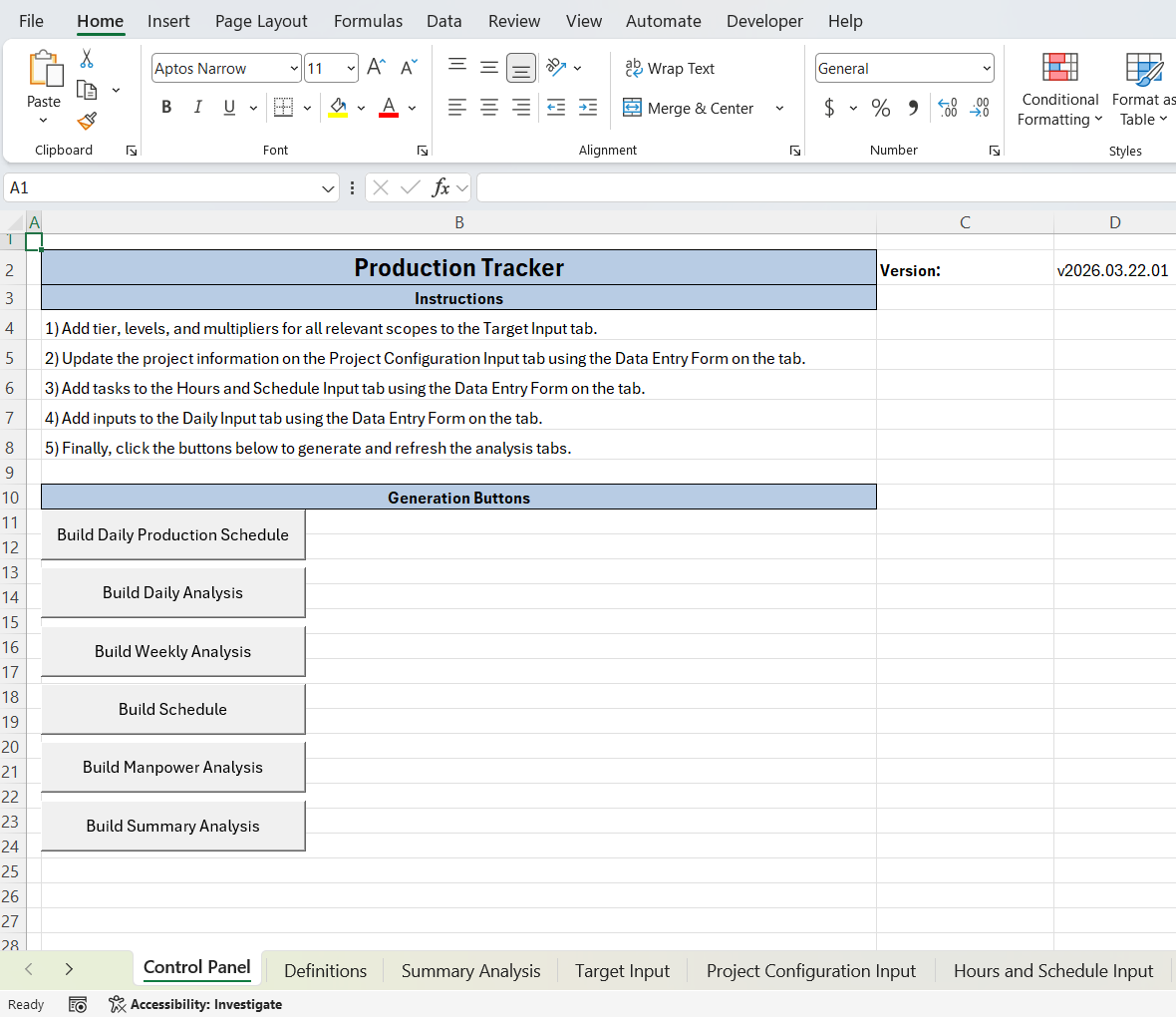Increase decimal places
The width and height of the screenshot is (1176, 1017).
click(x=947, y=108)
